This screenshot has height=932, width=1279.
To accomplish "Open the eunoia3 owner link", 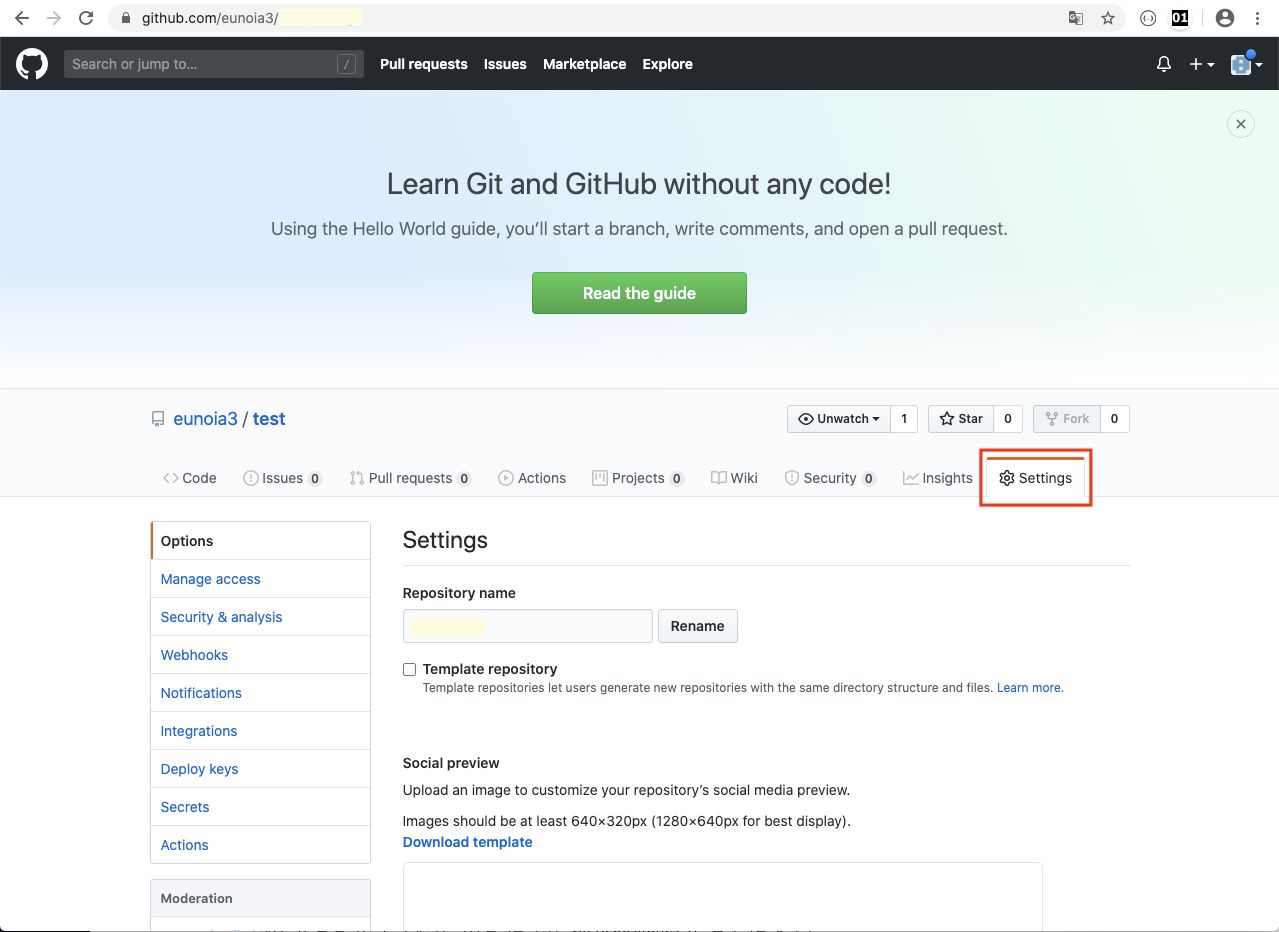I will point(205,419).
